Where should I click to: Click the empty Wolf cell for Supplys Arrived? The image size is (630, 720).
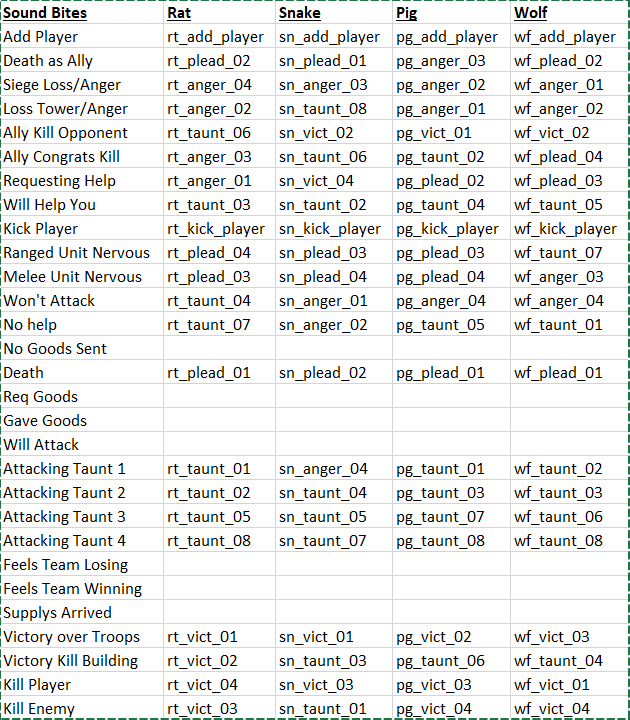pyautogui.click(x=569, y=613)
